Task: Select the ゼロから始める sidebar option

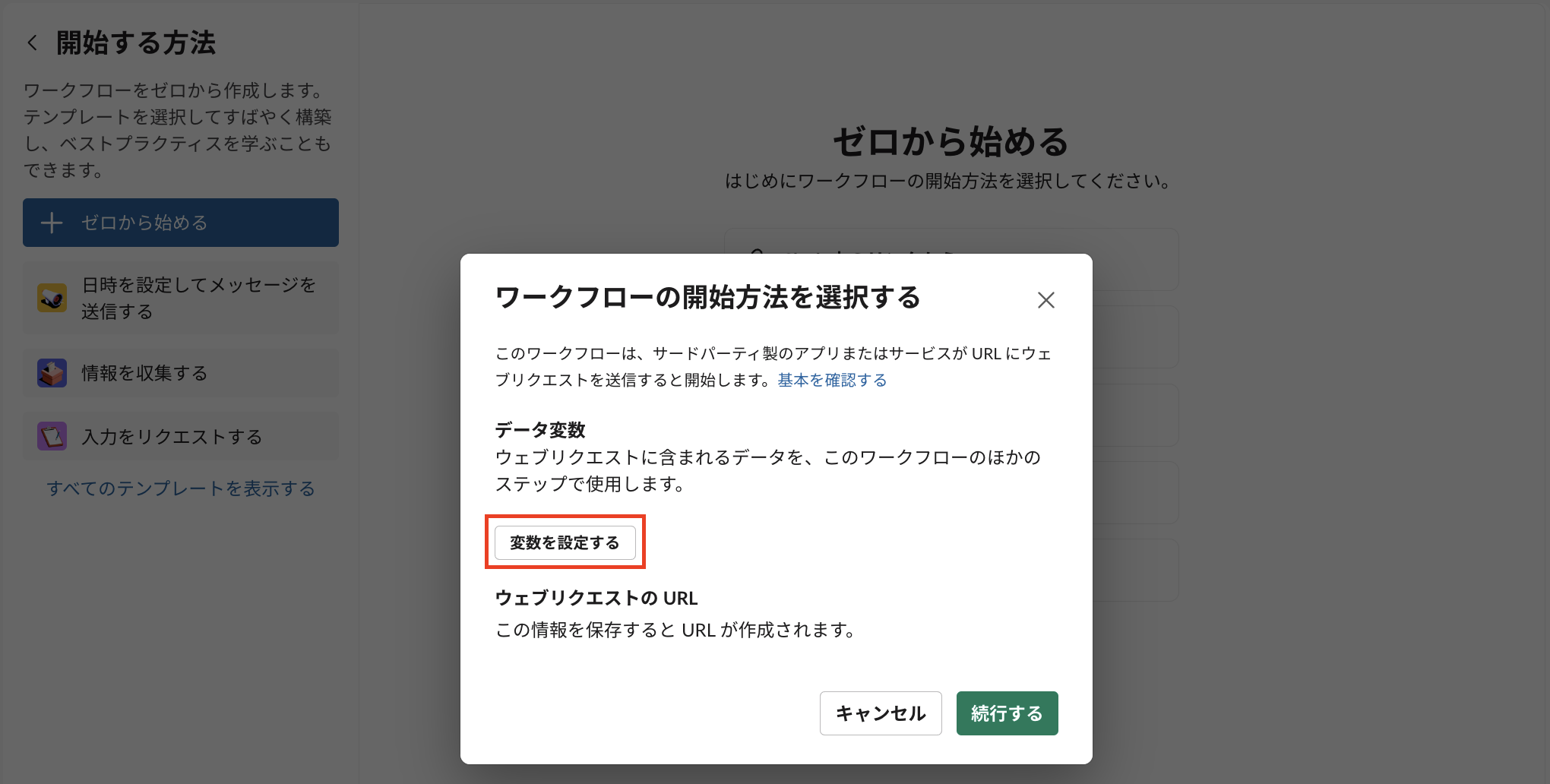Action: click(143, 223)
